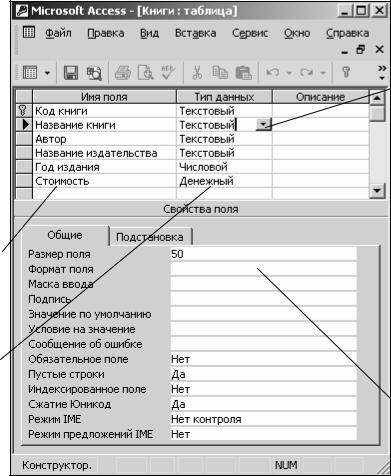The height and width of the screenshot is (476, 391).
Task: Click the file search toolbar icon
Action: point(94,73)
